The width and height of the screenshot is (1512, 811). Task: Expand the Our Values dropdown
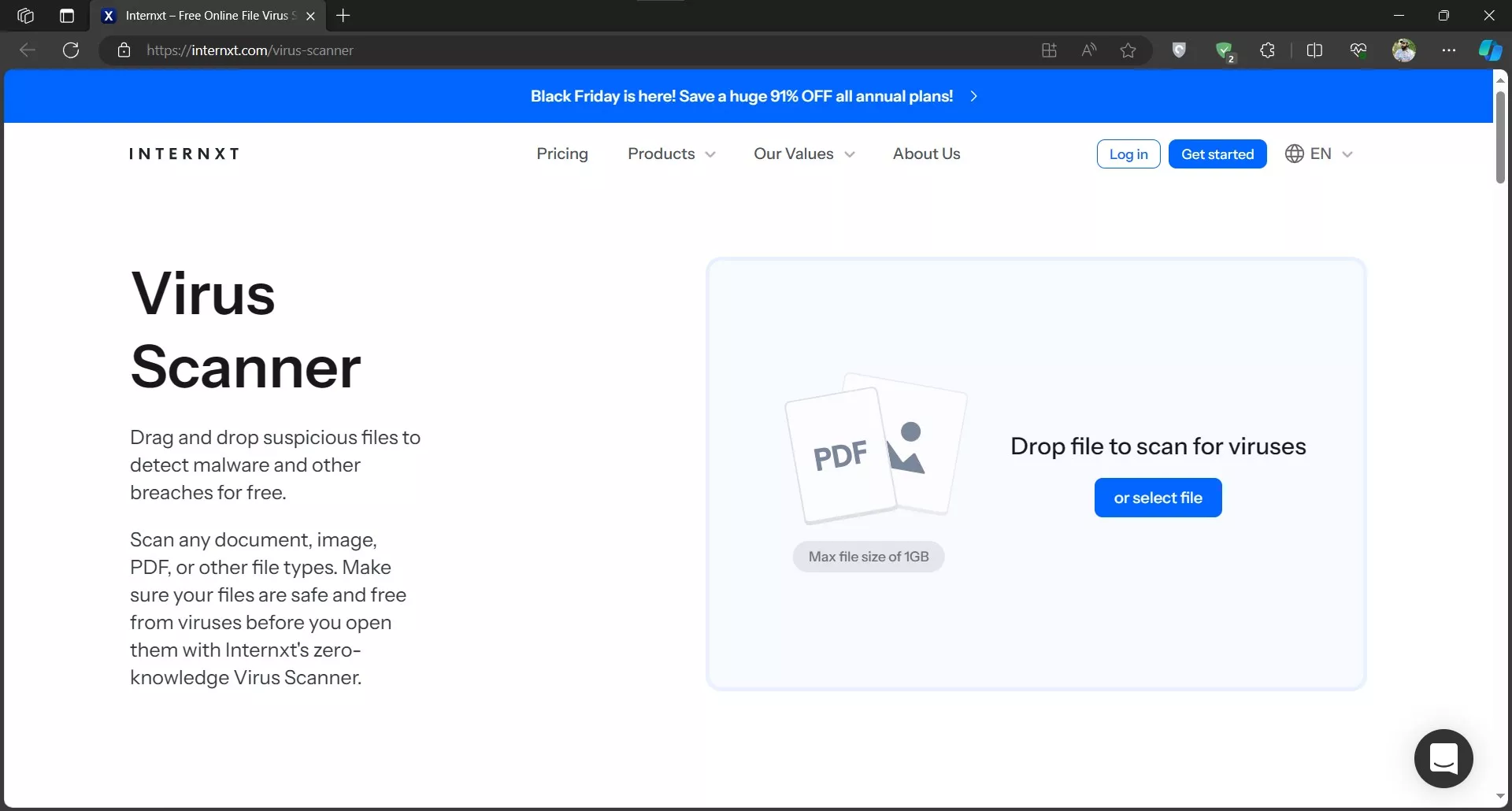[x=803, y=154]
